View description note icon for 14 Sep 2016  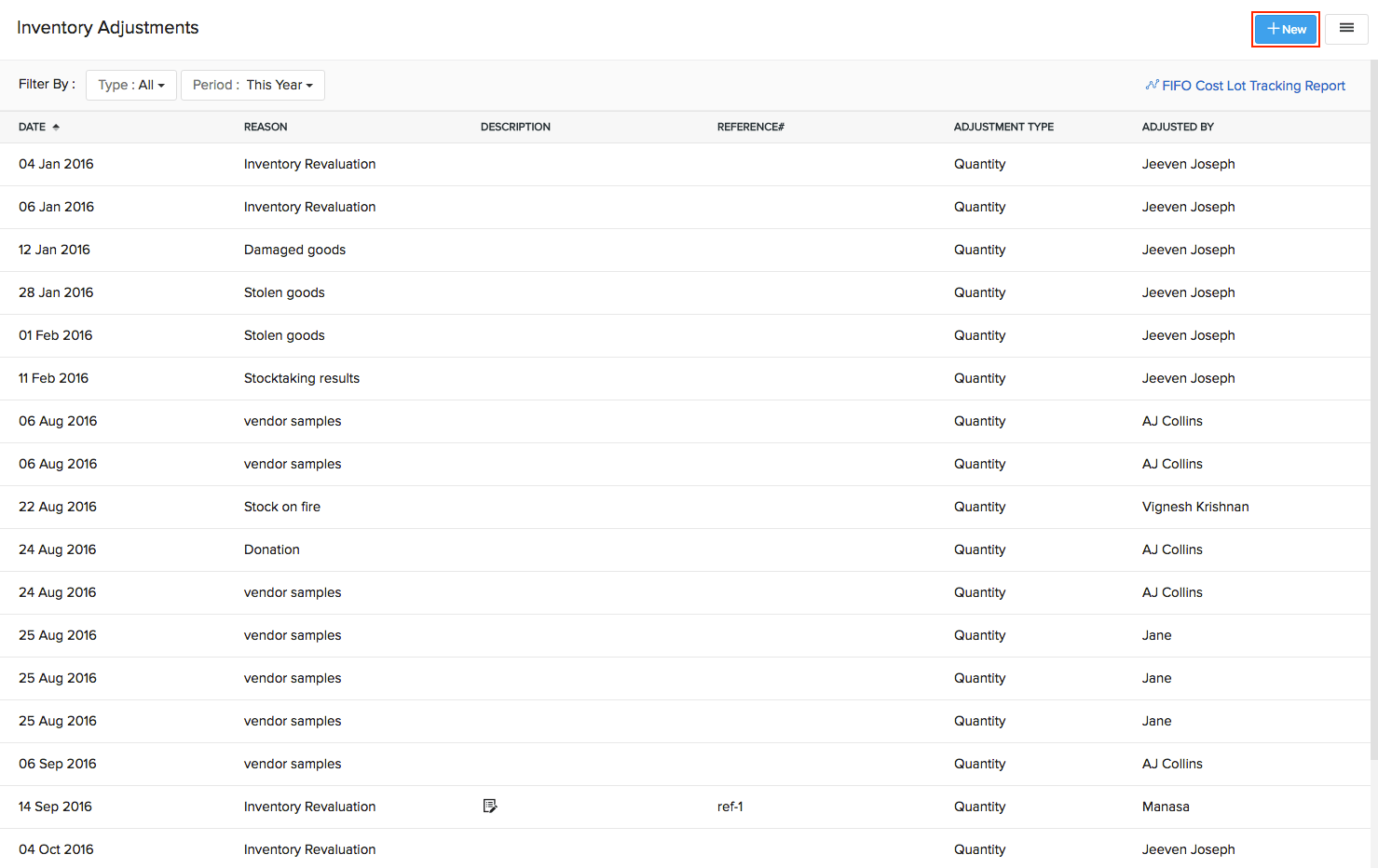tap(490, 806)
